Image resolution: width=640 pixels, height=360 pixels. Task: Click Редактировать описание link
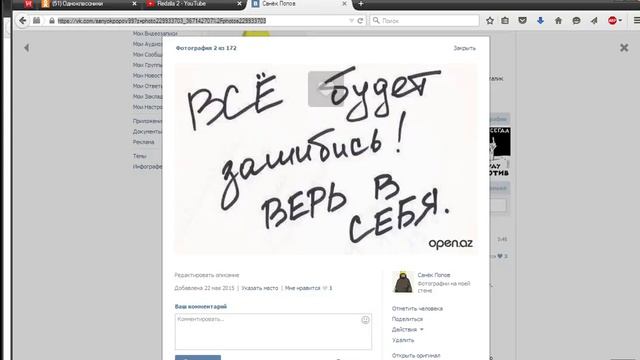tap(207, 275)
